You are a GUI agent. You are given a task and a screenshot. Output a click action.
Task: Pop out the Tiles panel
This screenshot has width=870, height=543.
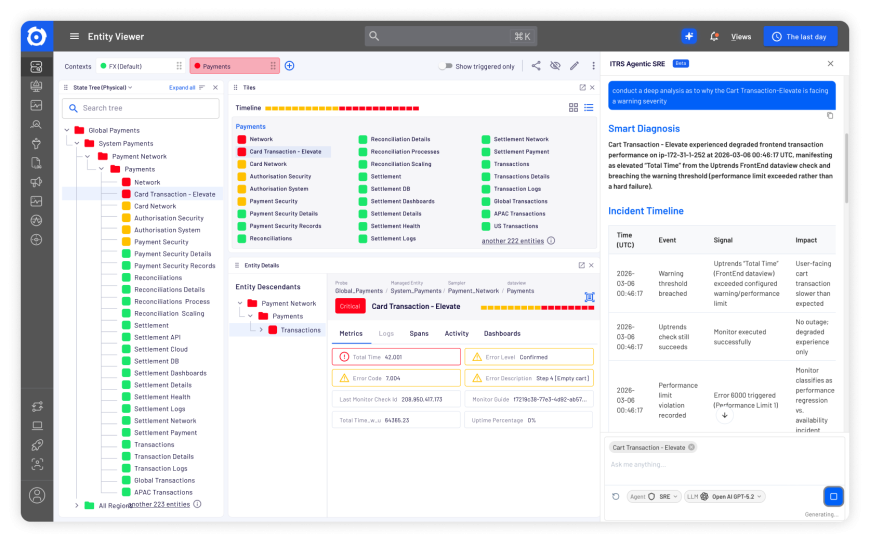(583, 88)
